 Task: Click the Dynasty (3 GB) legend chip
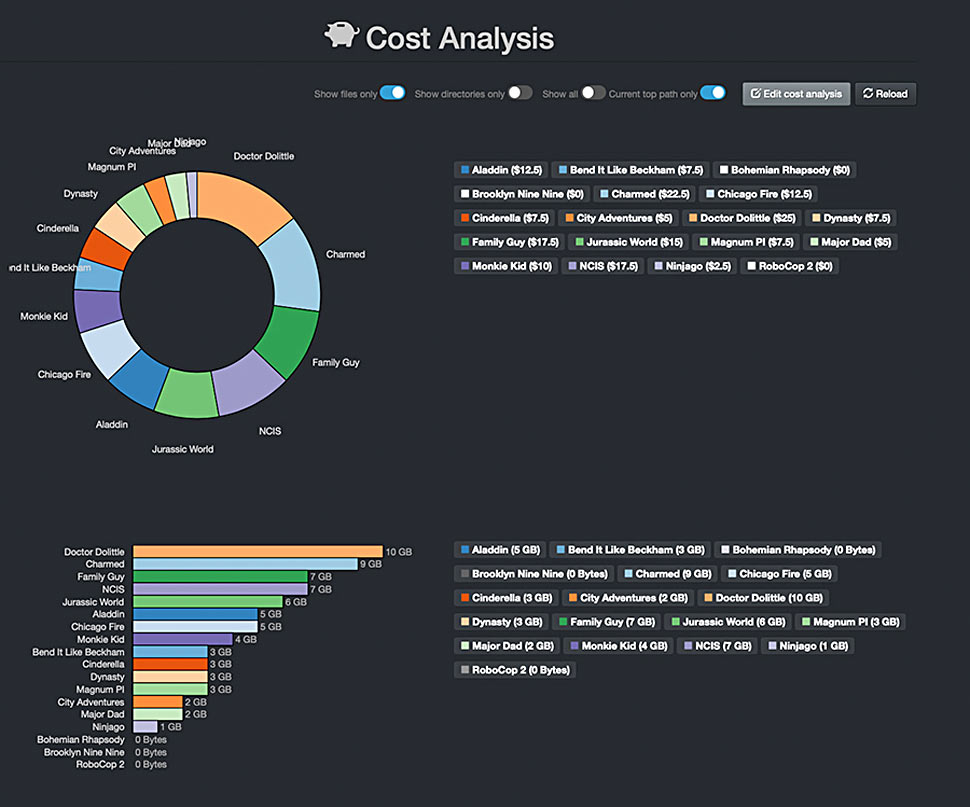click(501, 622)
